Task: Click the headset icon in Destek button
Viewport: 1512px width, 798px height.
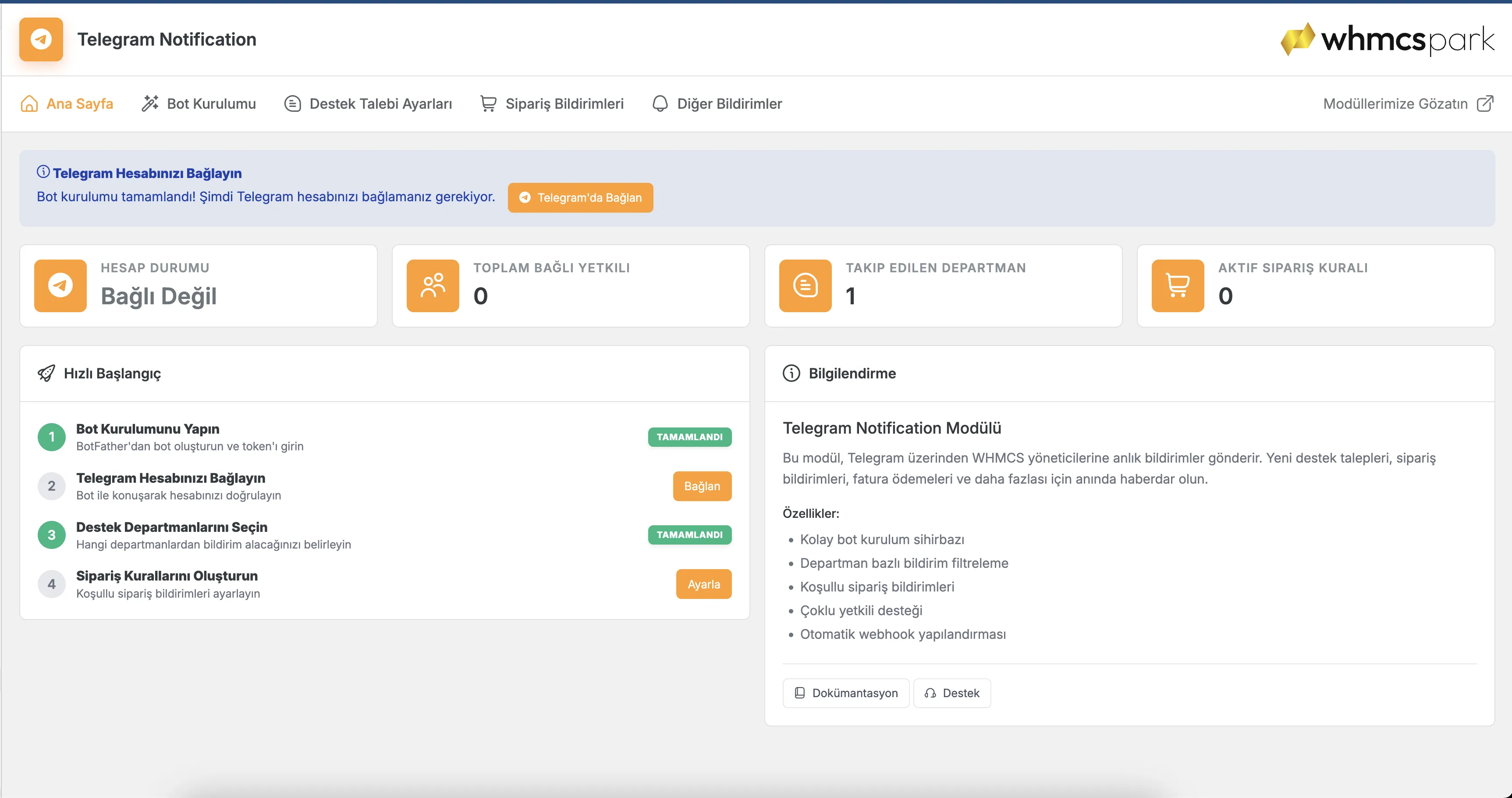Action: (x=930, y=693)
